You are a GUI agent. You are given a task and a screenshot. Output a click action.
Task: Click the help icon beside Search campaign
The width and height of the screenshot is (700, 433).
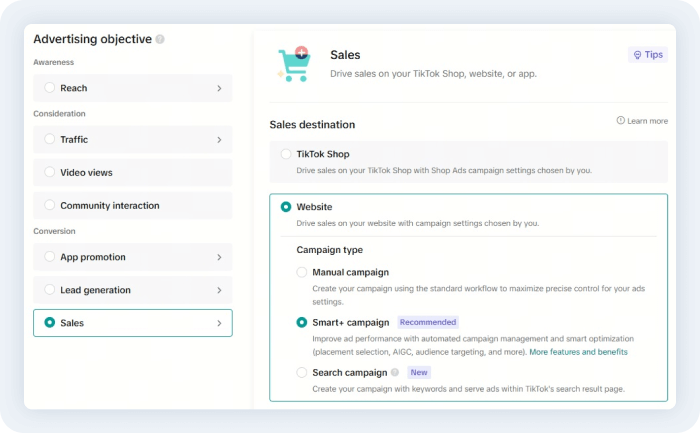tap(394, 373)
